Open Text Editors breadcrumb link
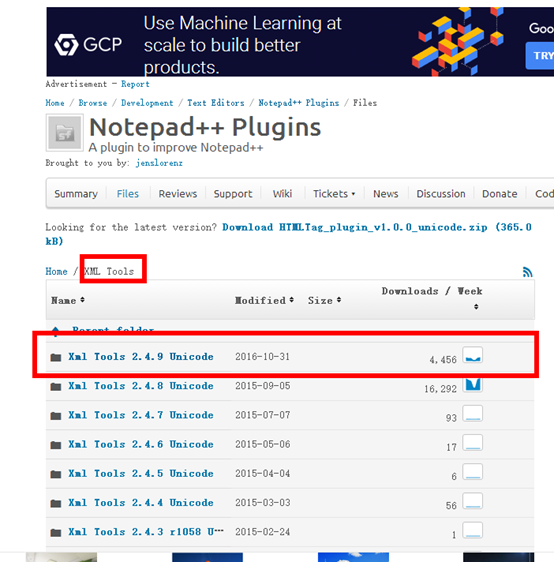Viewport: 554px width, 562px height. coord(216,103)
